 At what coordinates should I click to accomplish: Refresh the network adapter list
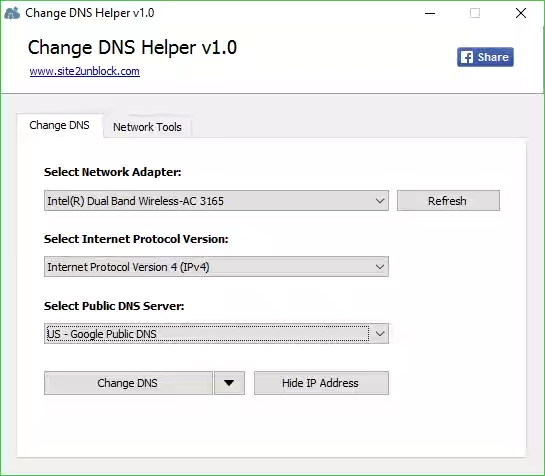(x=448, y=201)
